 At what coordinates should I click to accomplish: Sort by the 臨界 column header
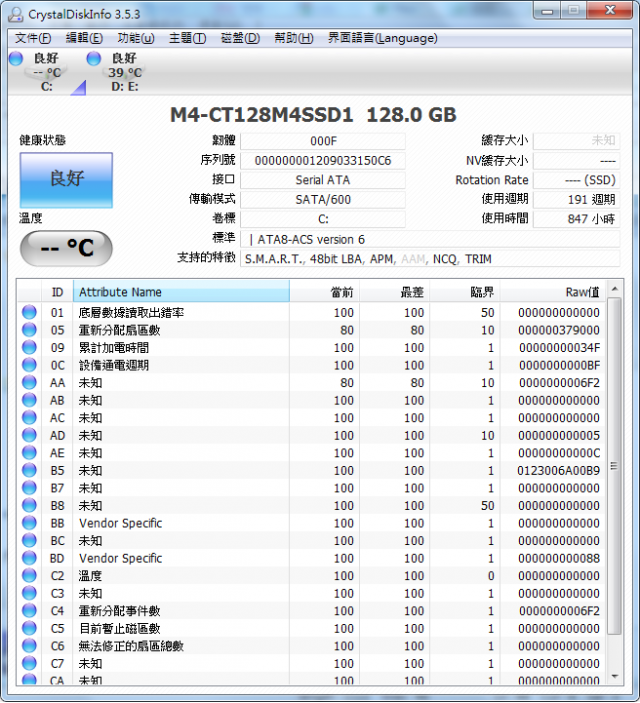[465, 292]
